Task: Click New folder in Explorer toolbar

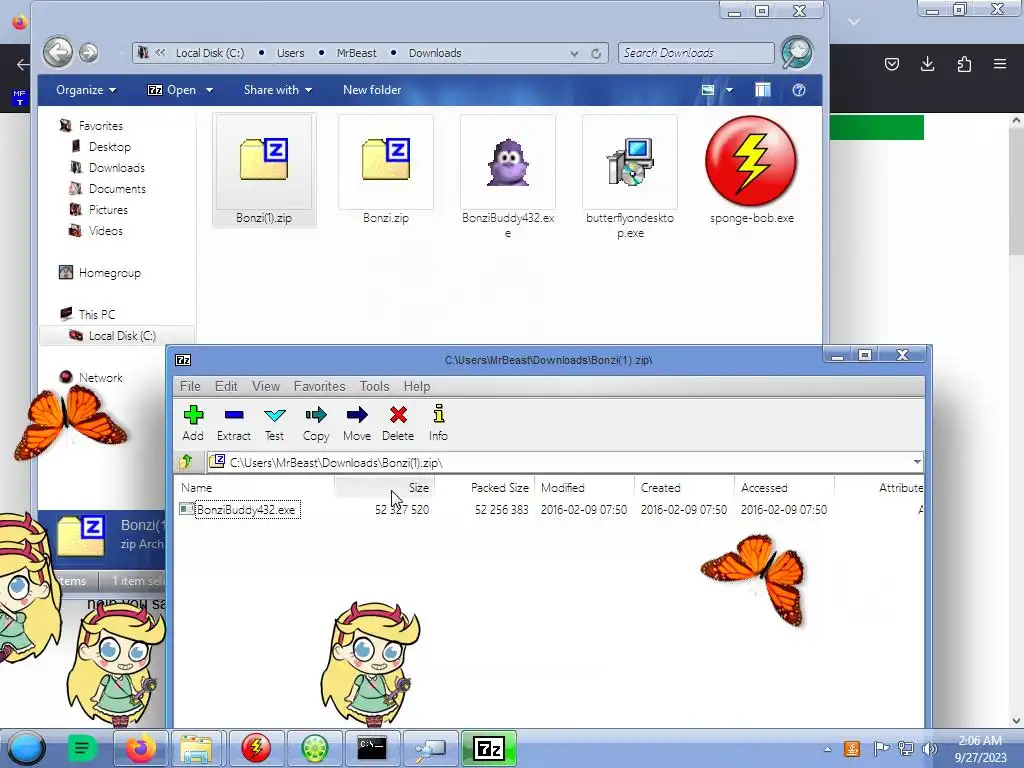Action: pos(372,90)
